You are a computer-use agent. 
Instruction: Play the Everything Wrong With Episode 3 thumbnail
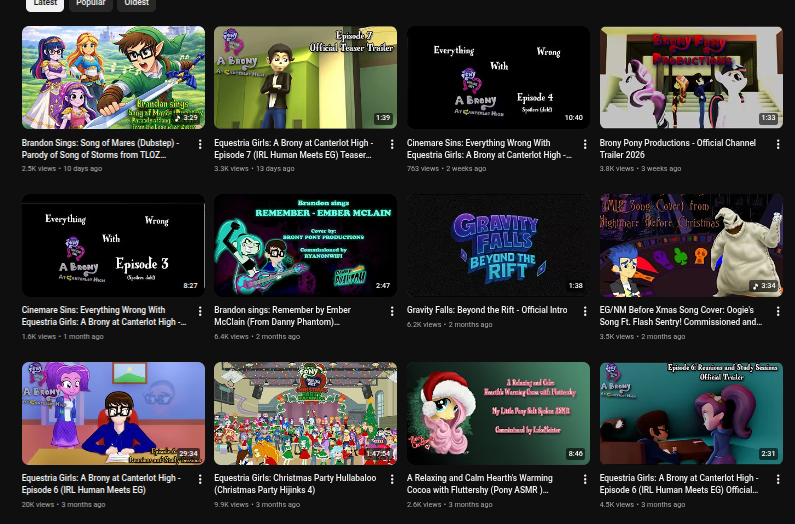(x=113, y=246)
